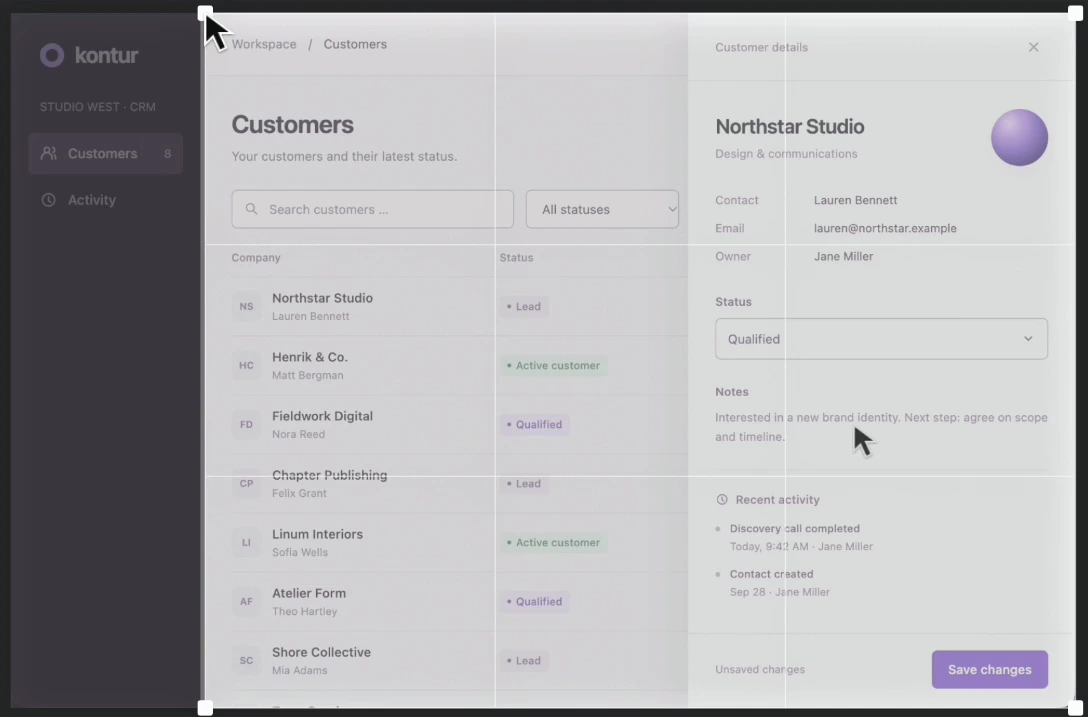Click the AF initials avatar
Viewport: 1088px width, 717px height.
(246, 601)
